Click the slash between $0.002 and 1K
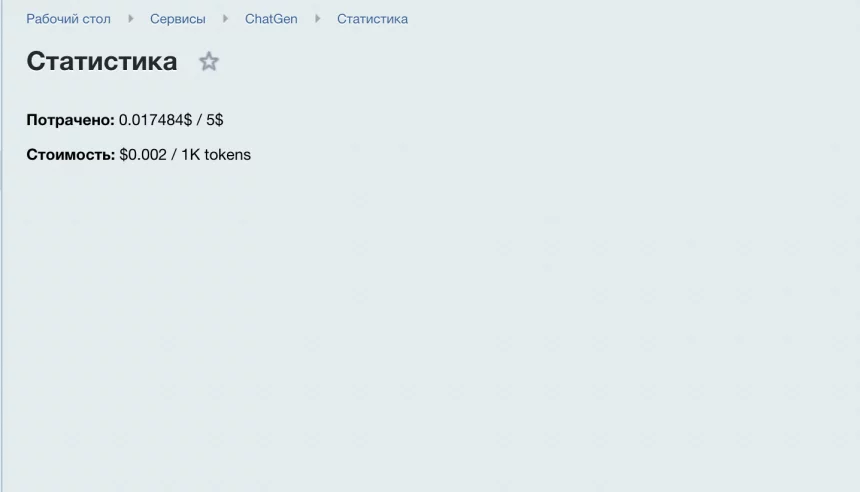Viewport: 860px width, 492px height. tap(174, 155)
